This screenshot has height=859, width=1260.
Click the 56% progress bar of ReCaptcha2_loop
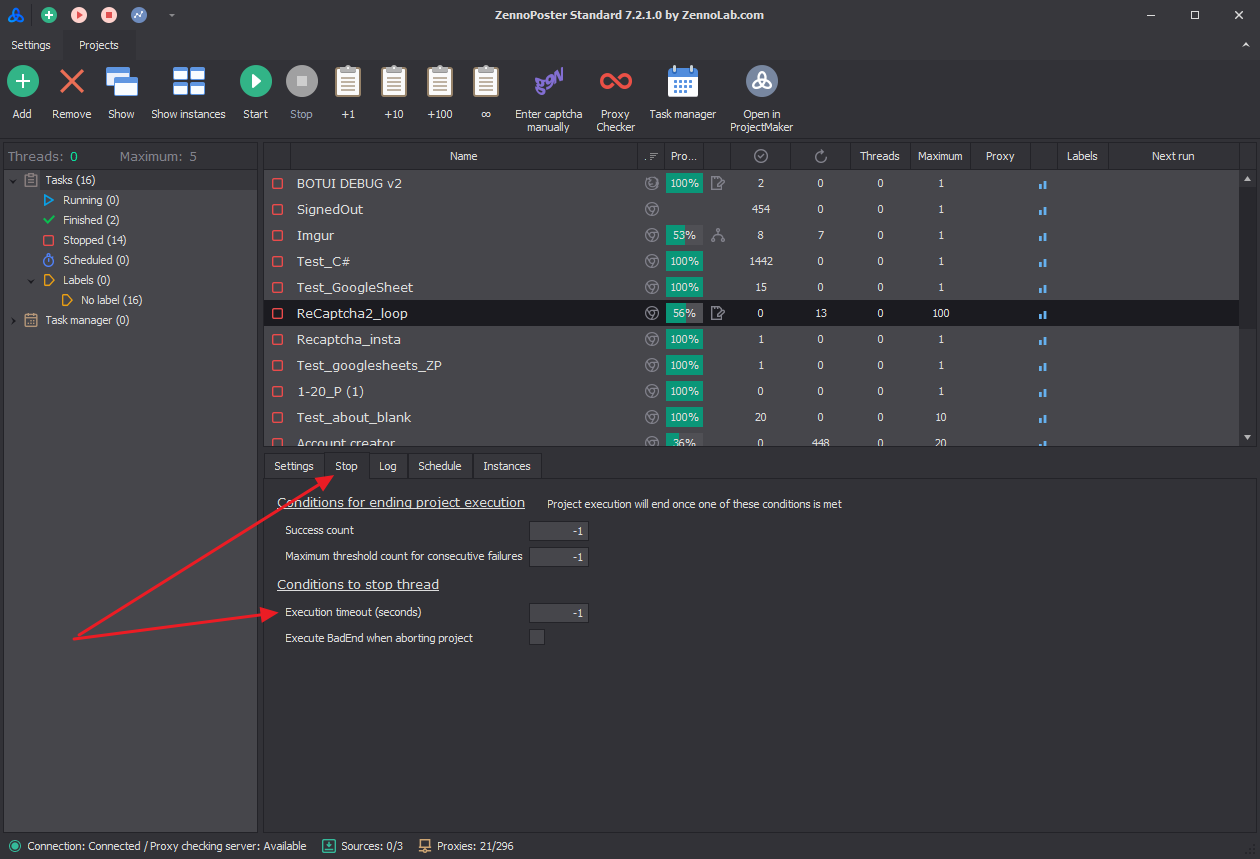tap(684, 313)
